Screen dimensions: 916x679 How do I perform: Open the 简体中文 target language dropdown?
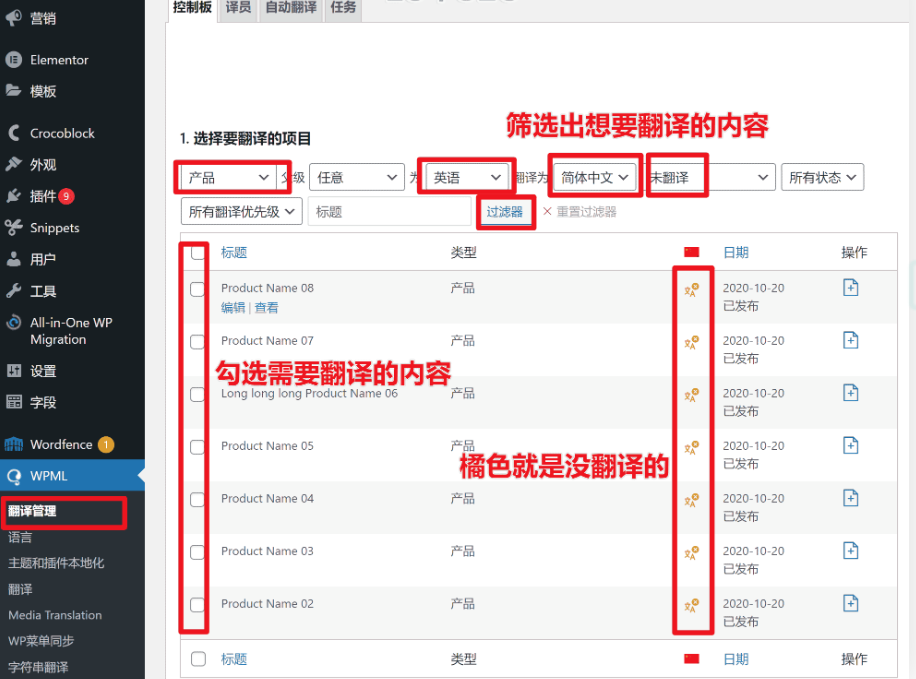click(594, 177)
